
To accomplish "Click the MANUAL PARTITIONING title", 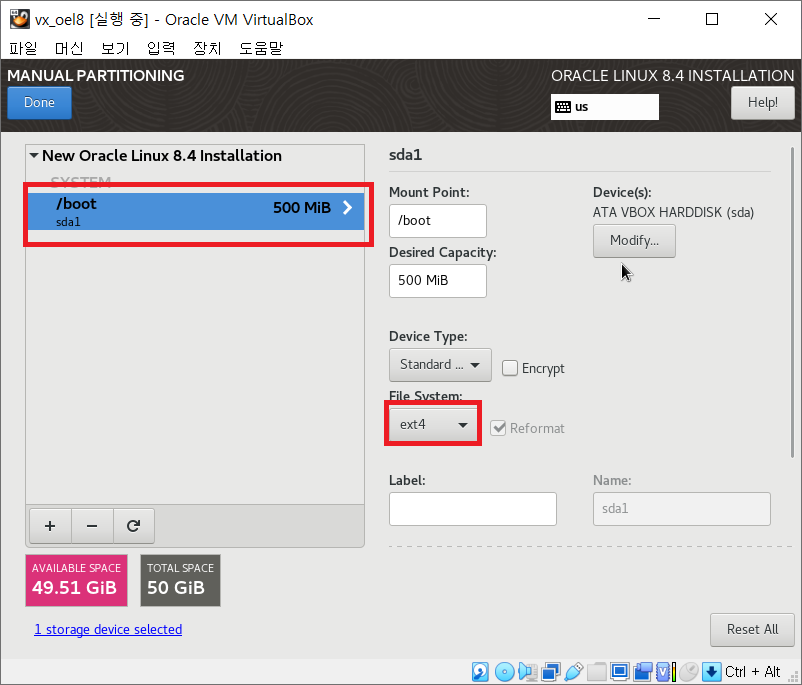I will click(x=96, y=76).
